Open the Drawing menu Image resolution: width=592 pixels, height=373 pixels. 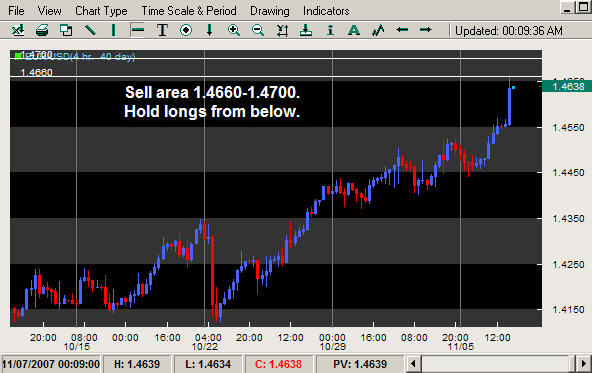(x=270, y=11)
